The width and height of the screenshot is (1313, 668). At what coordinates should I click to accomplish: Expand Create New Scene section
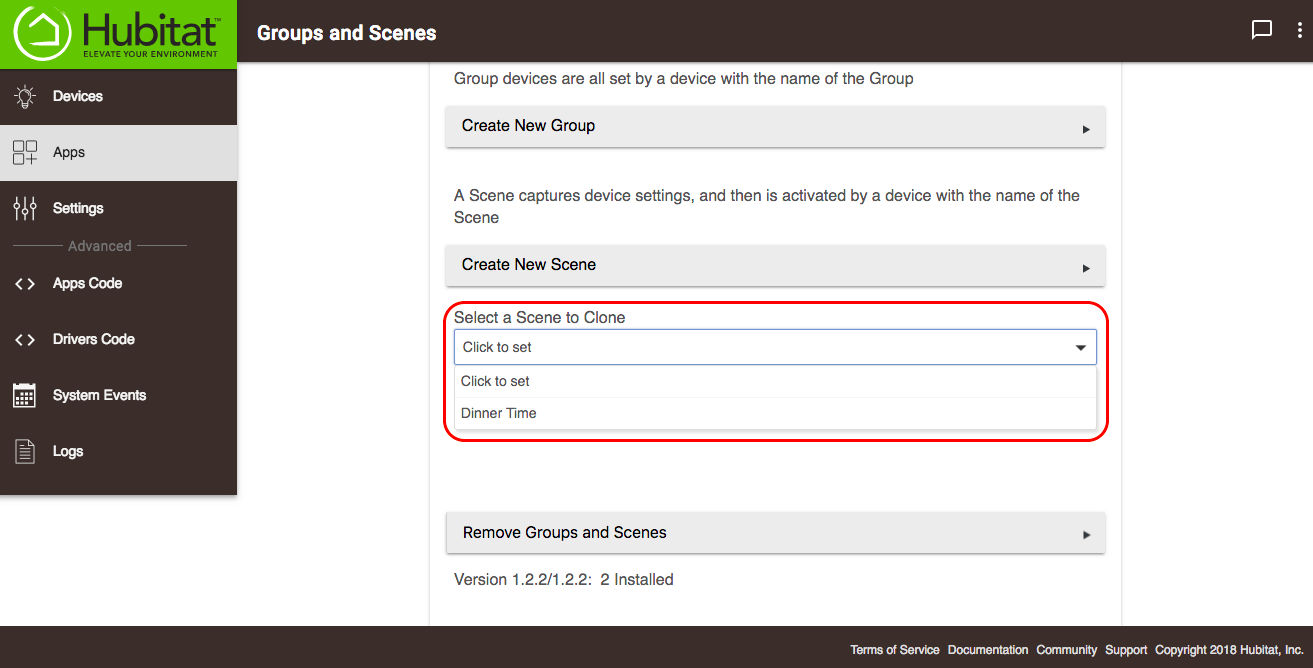coord(775,265)
